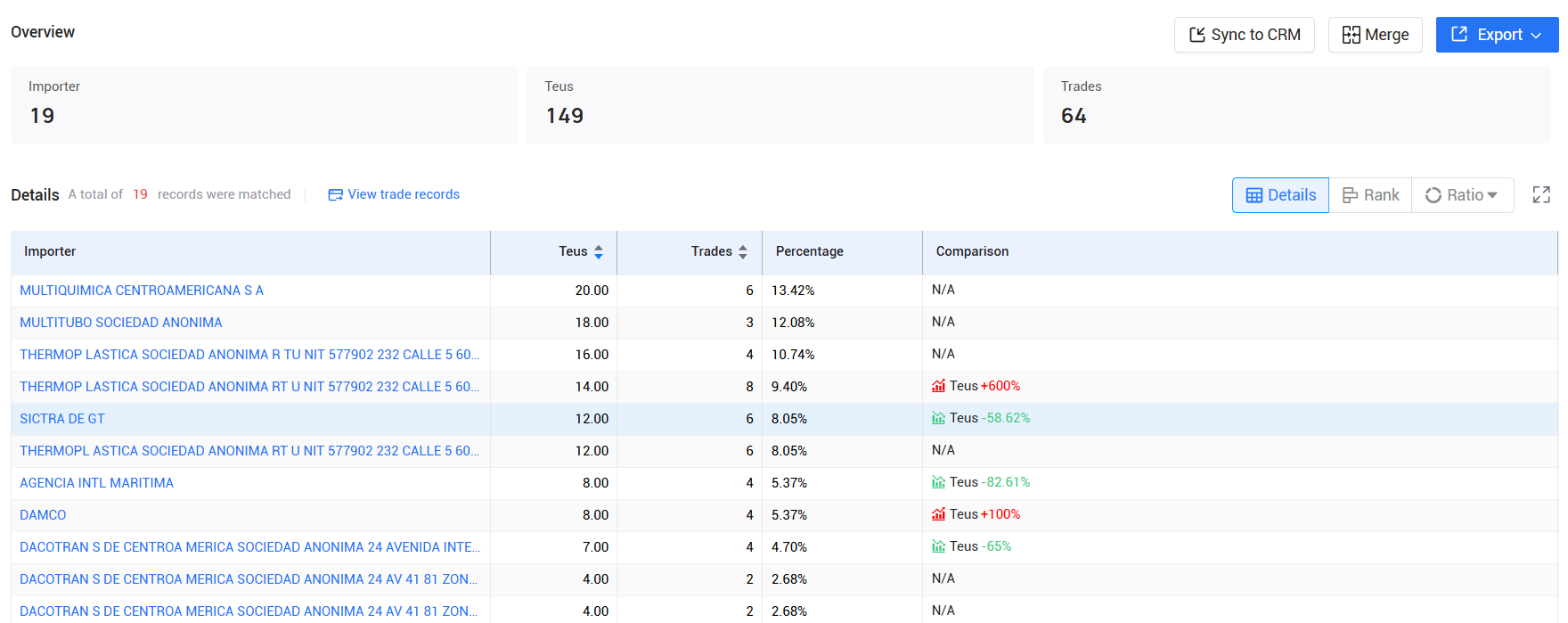Click the Sync to CRM icon
Image resolution: width=1568 pixels, height=623 pixels.
click(x=1197, y=35)
